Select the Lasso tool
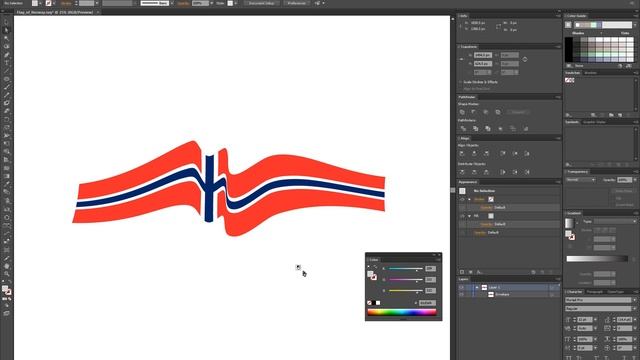Screen dimensions: 640x360 pyautogui.click(x=6, y=47)
